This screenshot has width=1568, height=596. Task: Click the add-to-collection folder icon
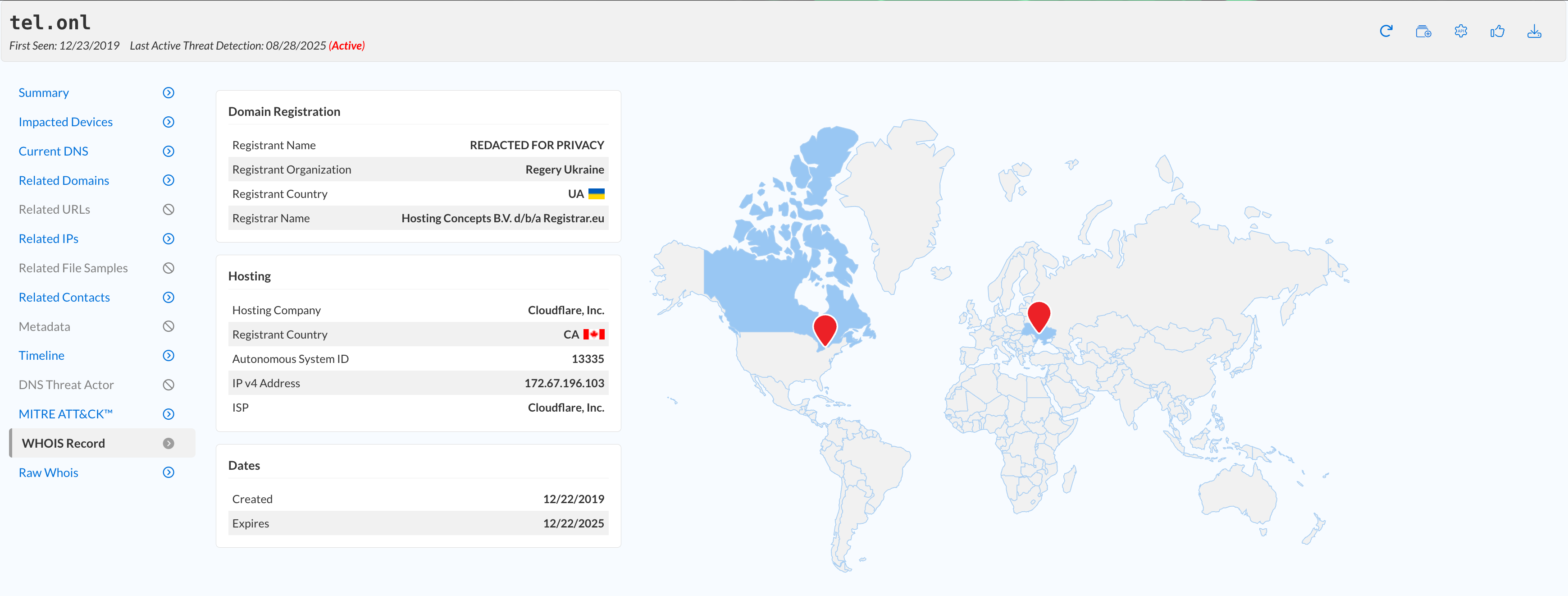pyautogui.click(x=1423, y=31)
